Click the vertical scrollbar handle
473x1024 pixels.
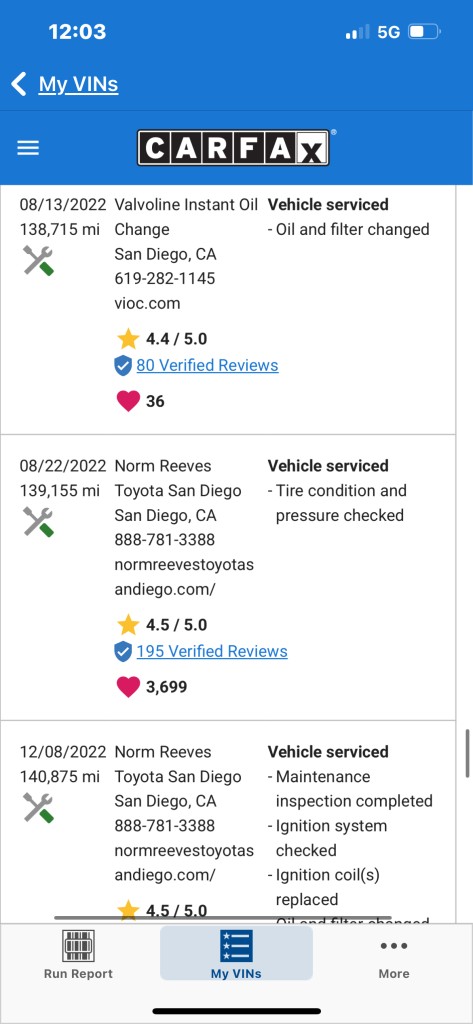pos(467,753)
